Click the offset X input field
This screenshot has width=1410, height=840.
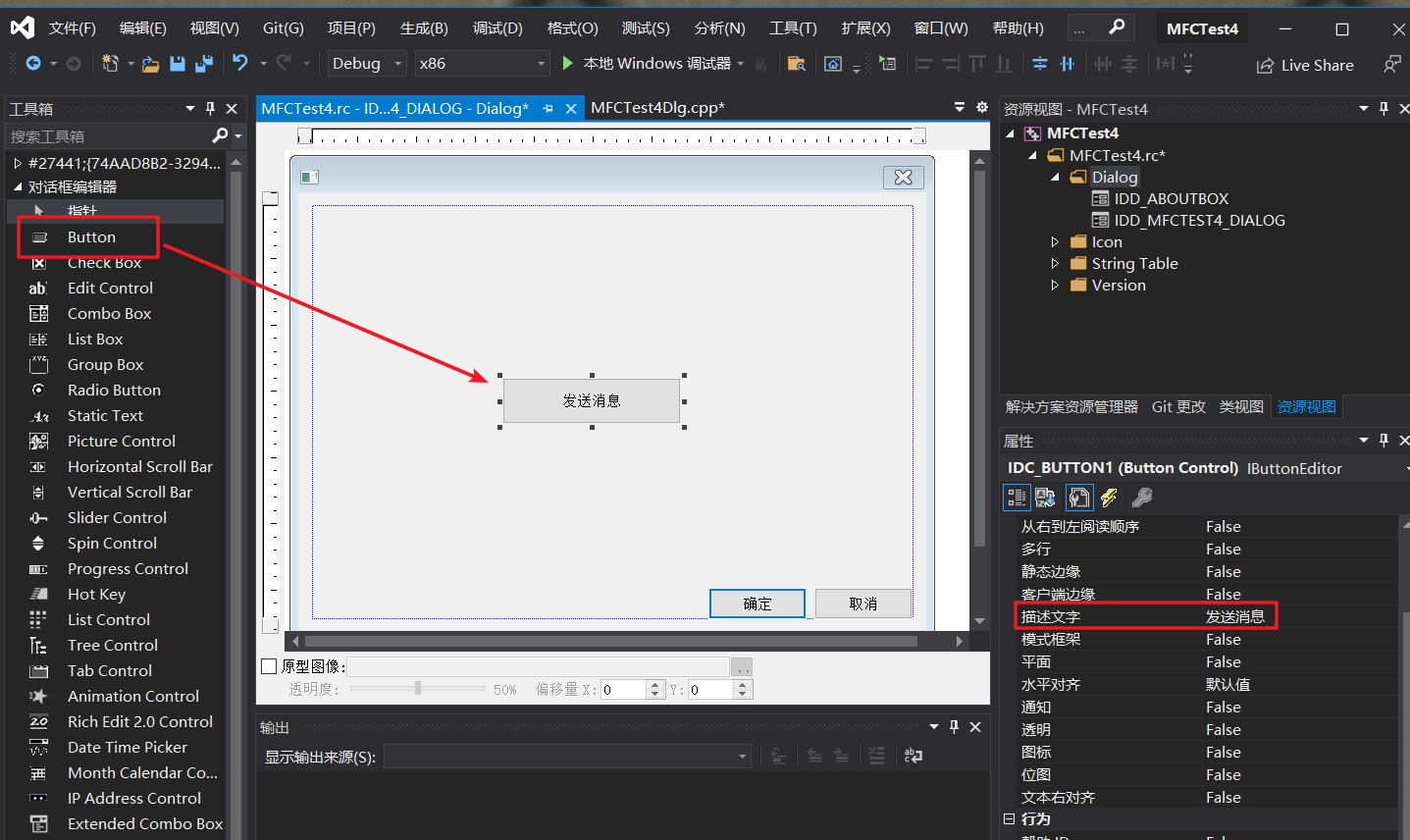(624, 690)
